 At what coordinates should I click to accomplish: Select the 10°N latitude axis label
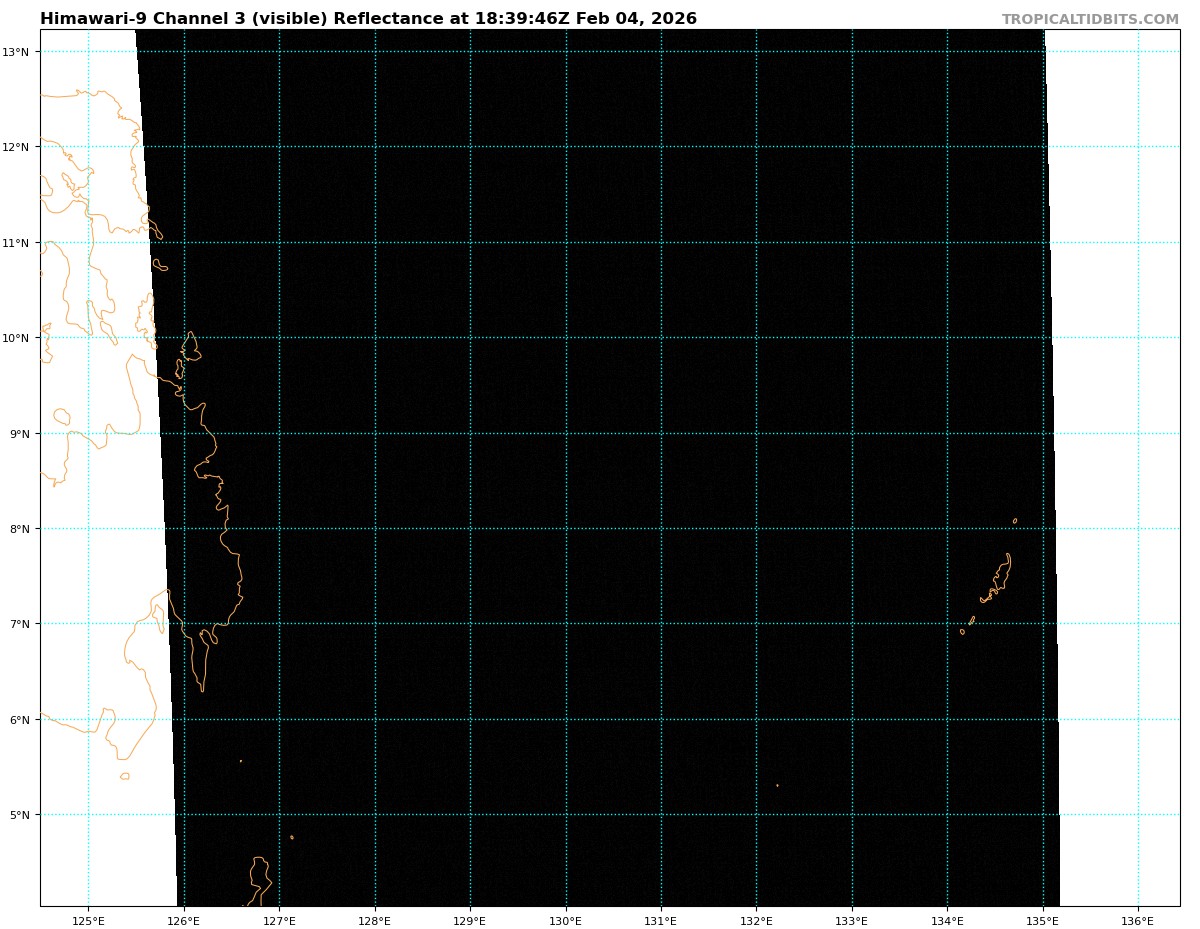tap(19, 338)
